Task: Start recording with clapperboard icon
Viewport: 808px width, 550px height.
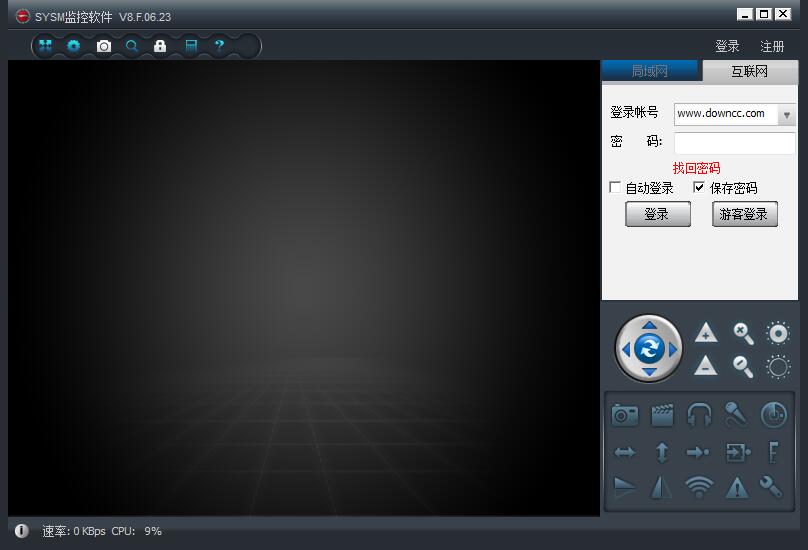Action: [x=662, y=415]
